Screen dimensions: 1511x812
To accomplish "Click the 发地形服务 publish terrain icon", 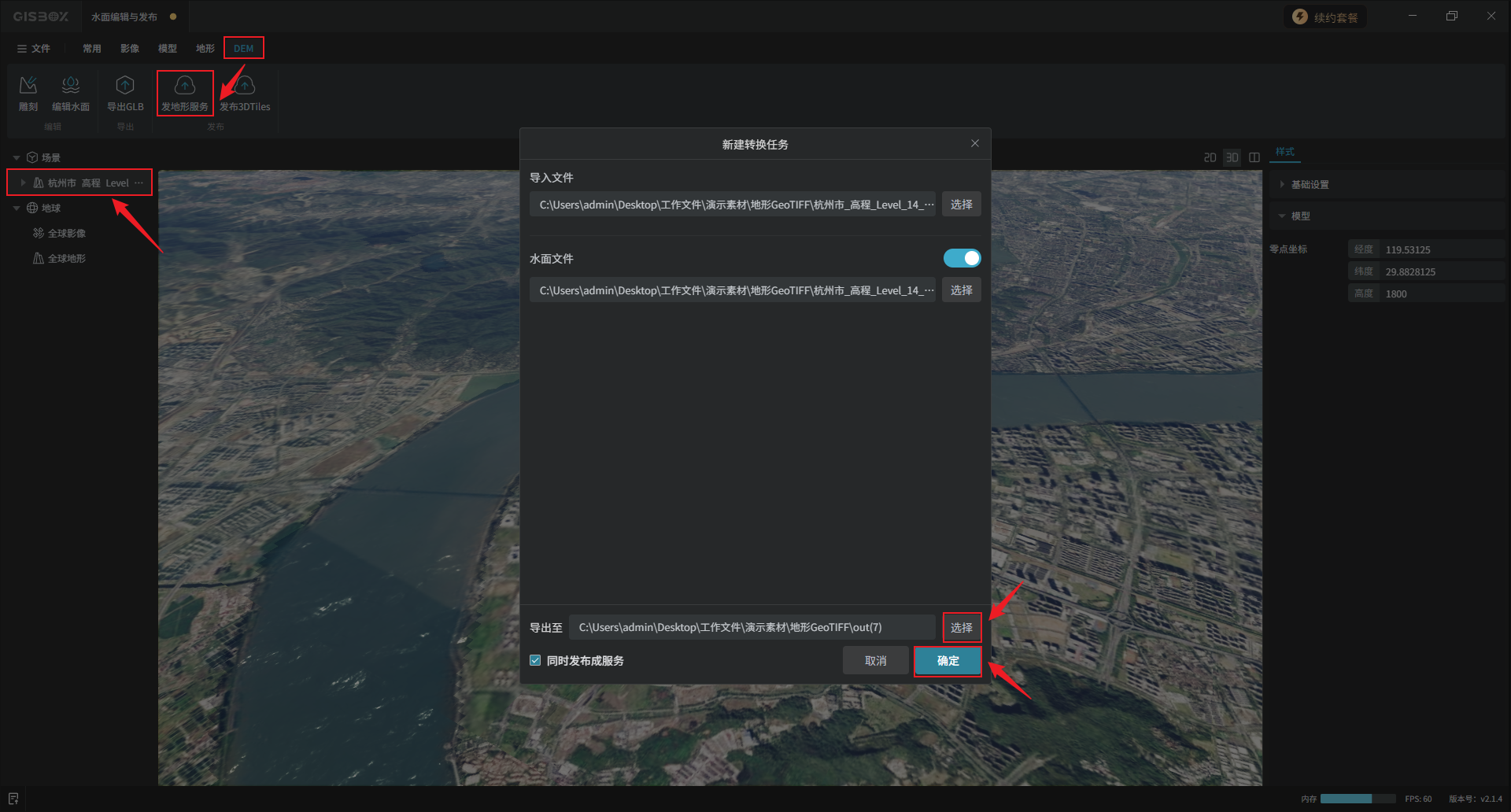I will click(x=185, y=86).
